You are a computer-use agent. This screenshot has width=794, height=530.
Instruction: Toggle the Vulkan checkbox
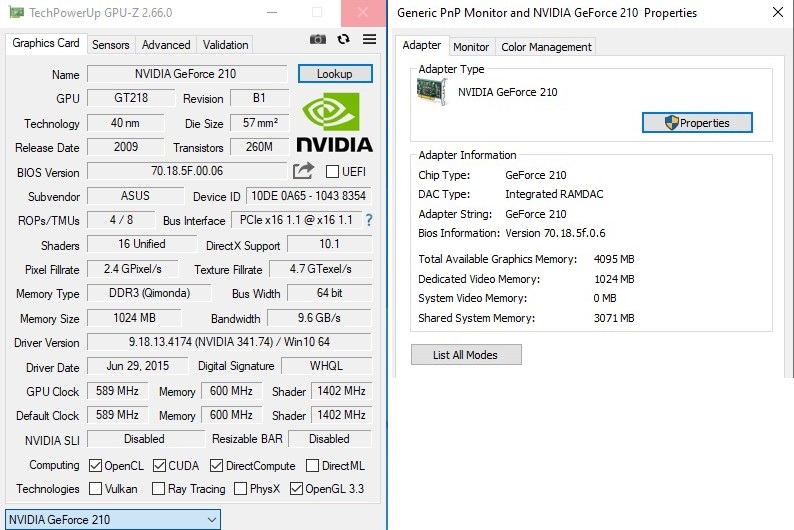point(96,489)
